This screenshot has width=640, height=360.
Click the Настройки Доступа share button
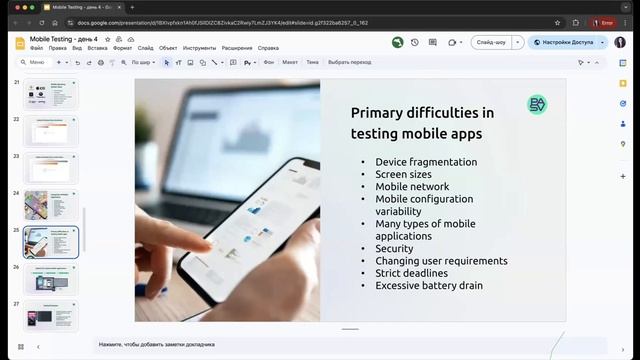565,42
